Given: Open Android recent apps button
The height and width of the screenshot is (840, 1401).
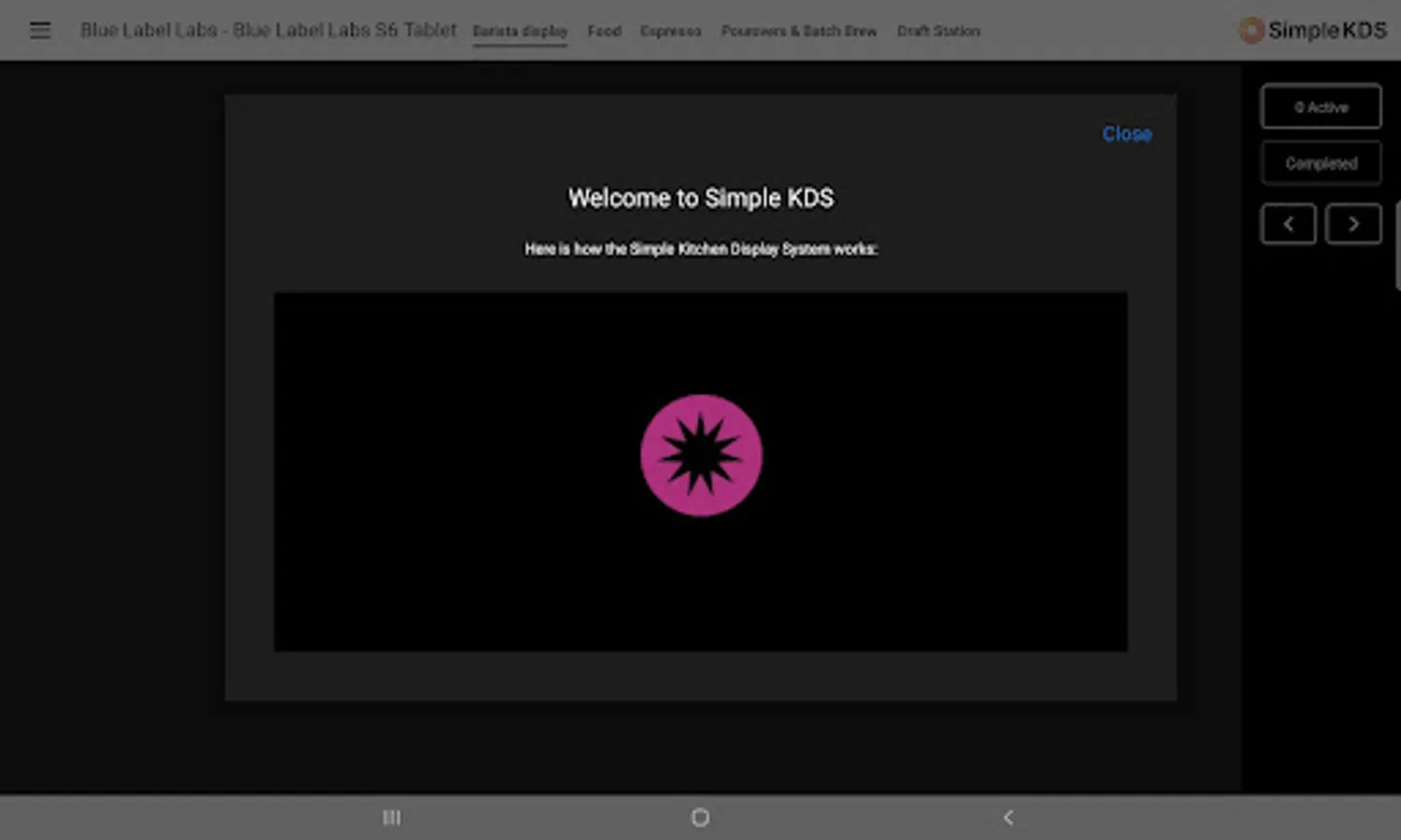Looking at the screenshot, I should point(392,818).
